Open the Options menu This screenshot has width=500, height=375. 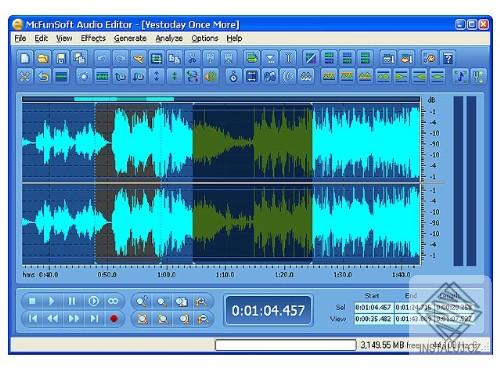tap(205, 39)
